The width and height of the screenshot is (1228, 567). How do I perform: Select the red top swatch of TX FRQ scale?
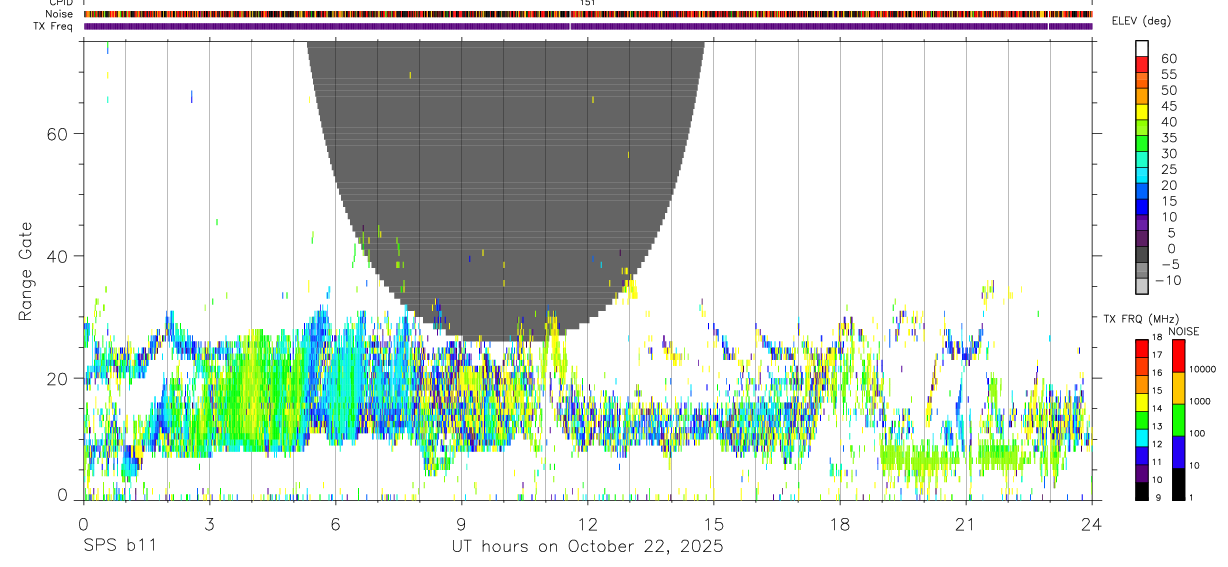click(x=1141, y=348)
